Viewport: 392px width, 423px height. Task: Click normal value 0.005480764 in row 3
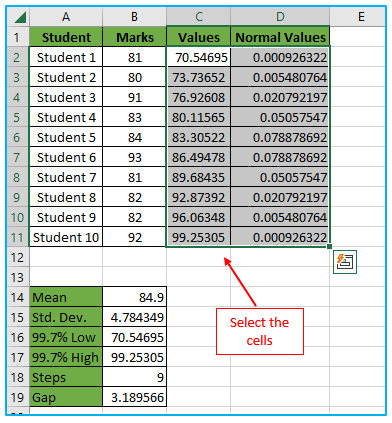[x=280, y=77]
